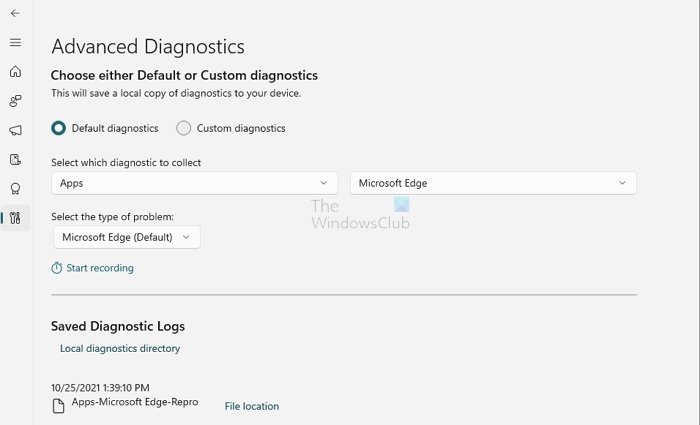Open the Achievements badge sidebar icon

click(x=15, y=188)
